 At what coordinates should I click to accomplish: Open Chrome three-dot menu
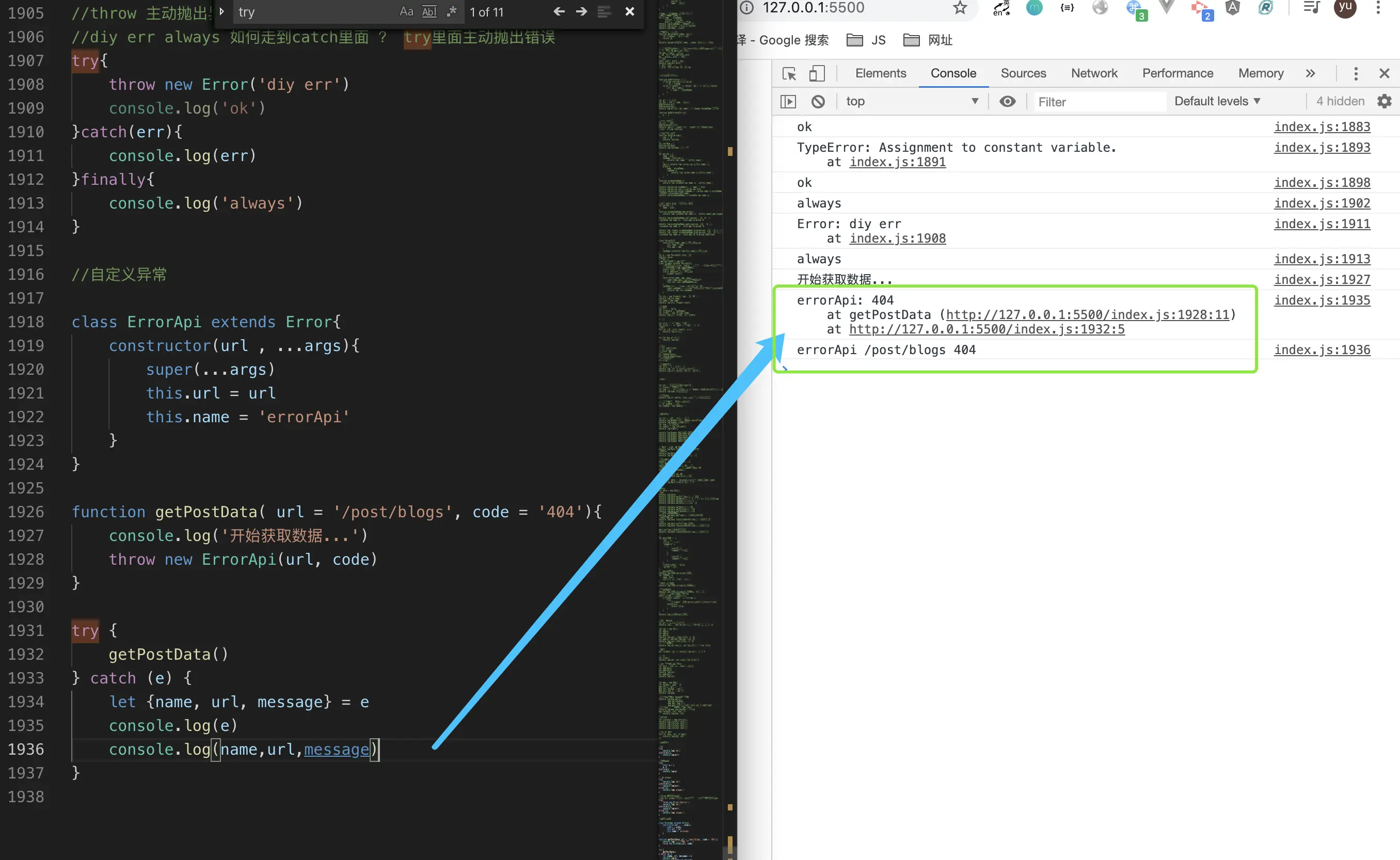point(1378,7)
